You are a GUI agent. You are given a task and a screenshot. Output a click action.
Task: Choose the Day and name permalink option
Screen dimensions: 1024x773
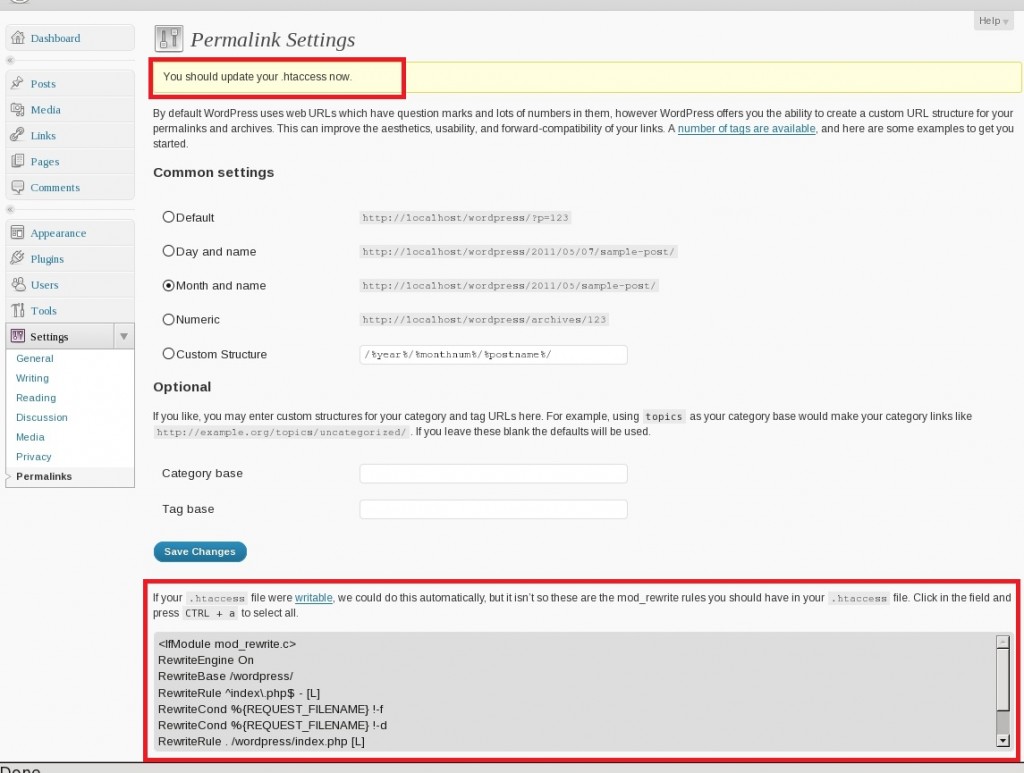click(168, 251)
